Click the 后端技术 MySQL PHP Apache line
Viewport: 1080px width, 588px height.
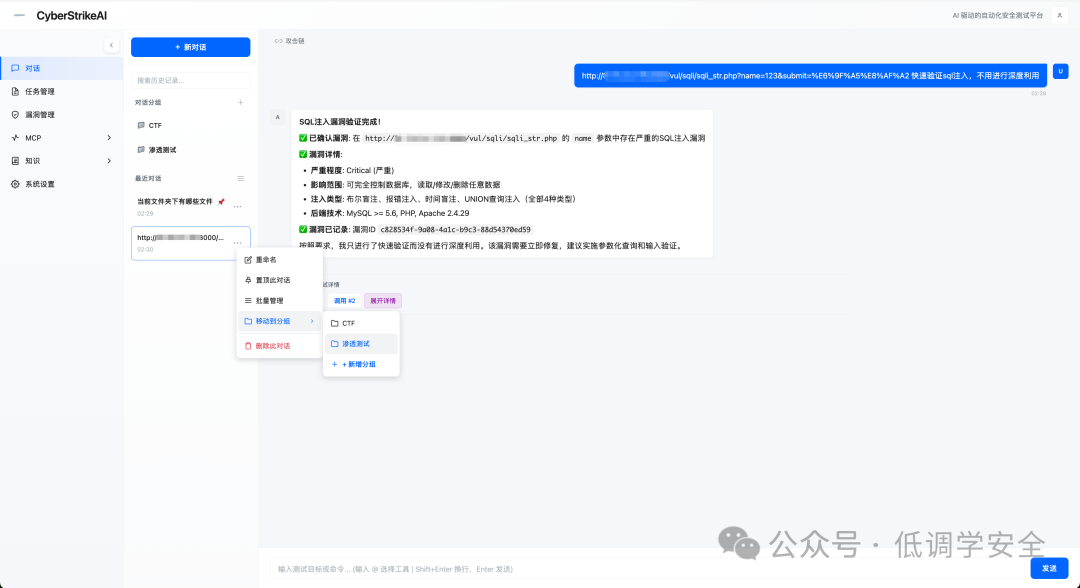click(390, 213)
